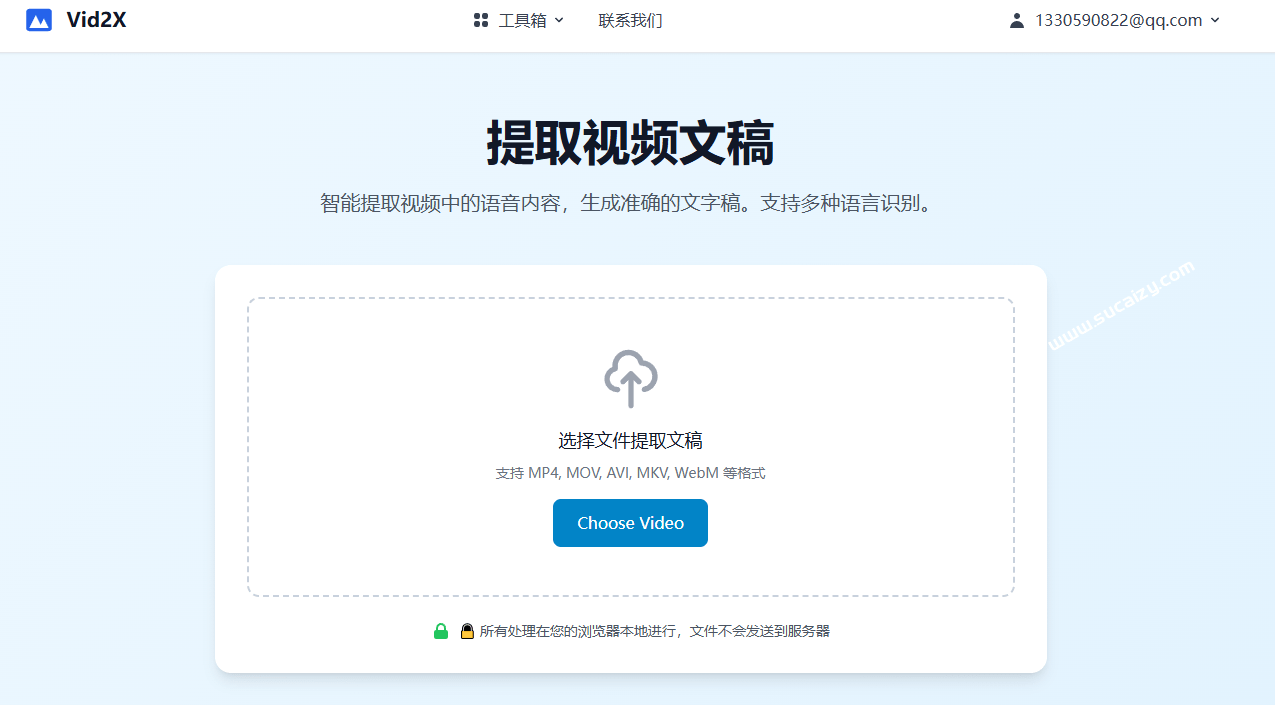Open the chevron next to 工具箱
Viewport: 1275px width, 705px height.
(x=559, y=20)
